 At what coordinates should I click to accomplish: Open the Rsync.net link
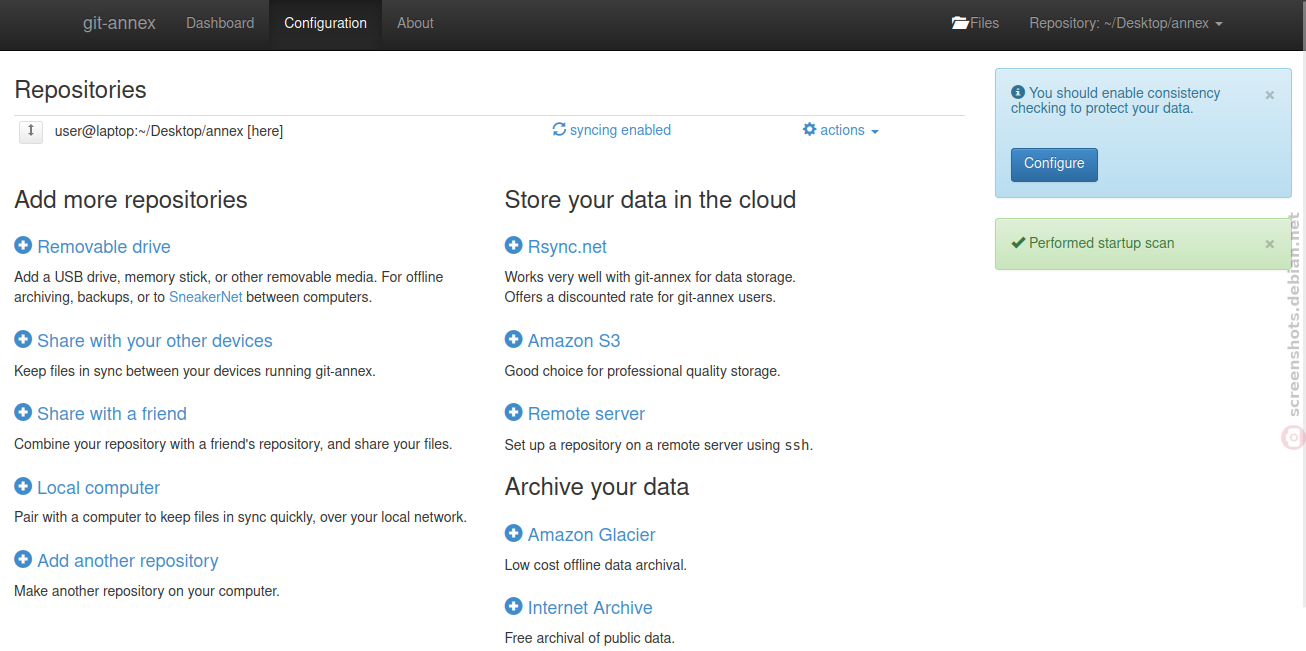[567, 247]
